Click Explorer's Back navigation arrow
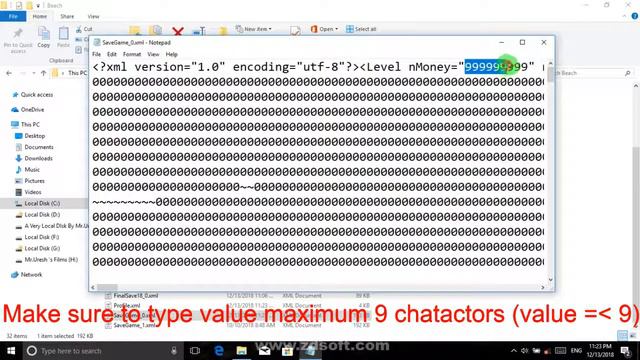This screenshot has height=360, width=640. 9,73
